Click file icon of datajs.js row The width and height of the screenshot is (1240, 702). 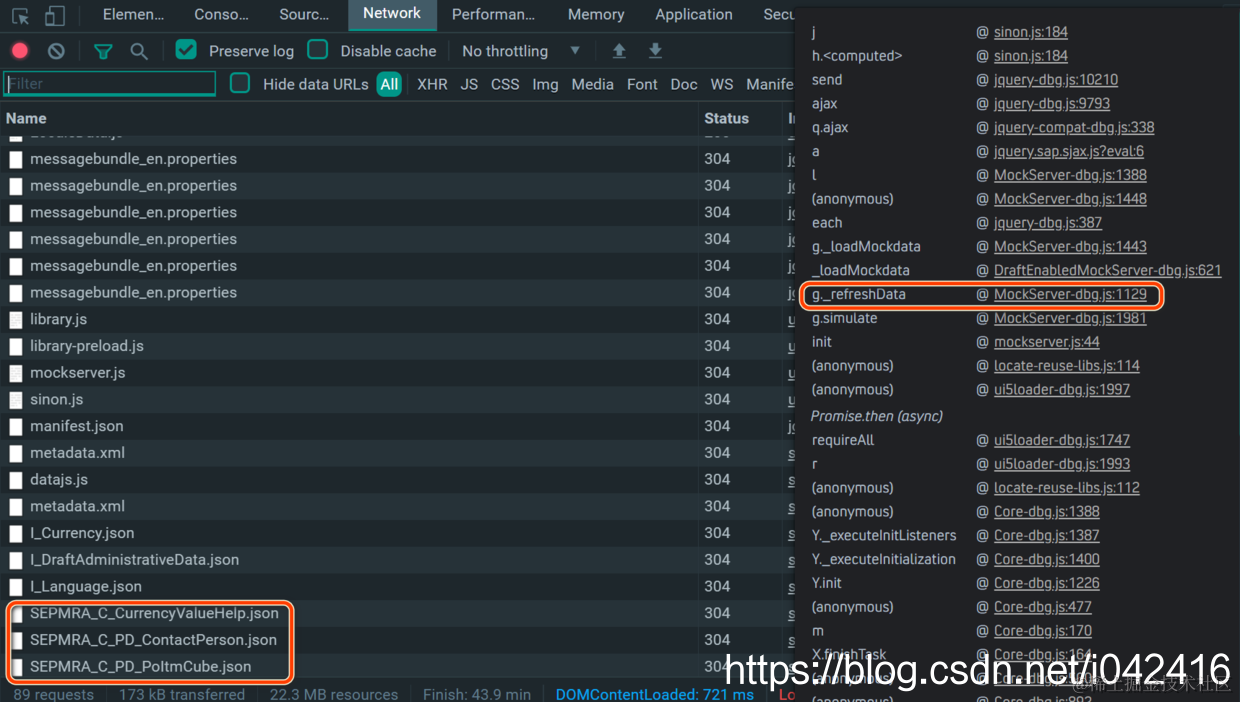[x=15, y=480]
